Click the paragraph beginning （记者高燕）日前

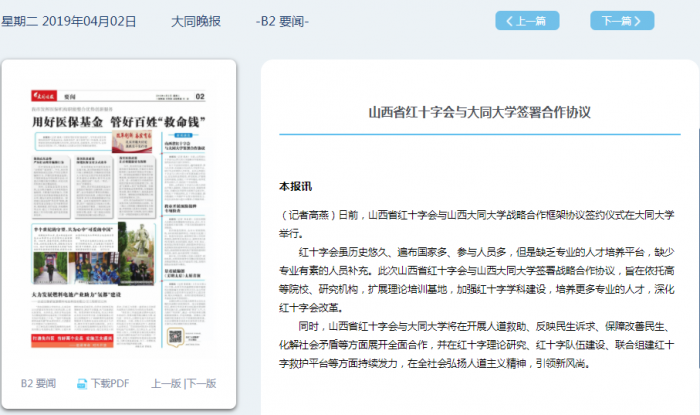coord(476,224)
